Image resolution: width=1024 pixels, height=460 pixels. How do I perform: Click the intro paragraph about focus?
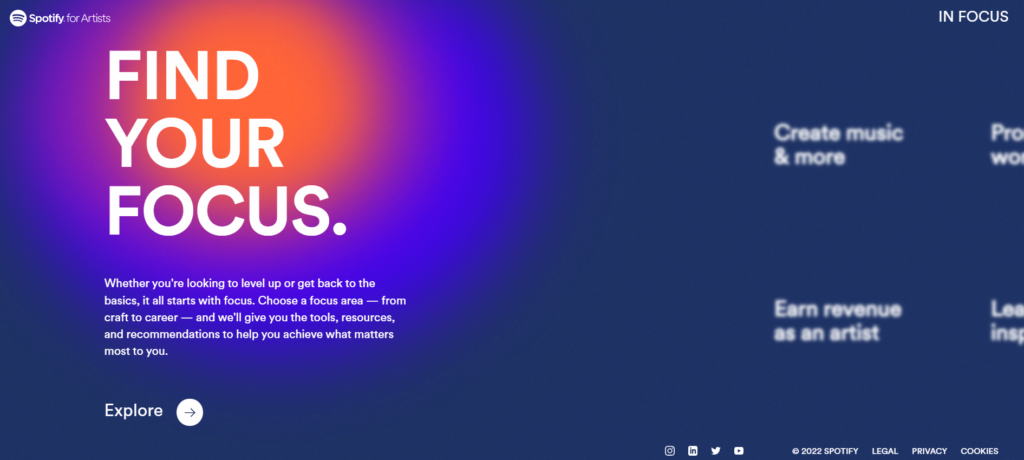point(255,318)
